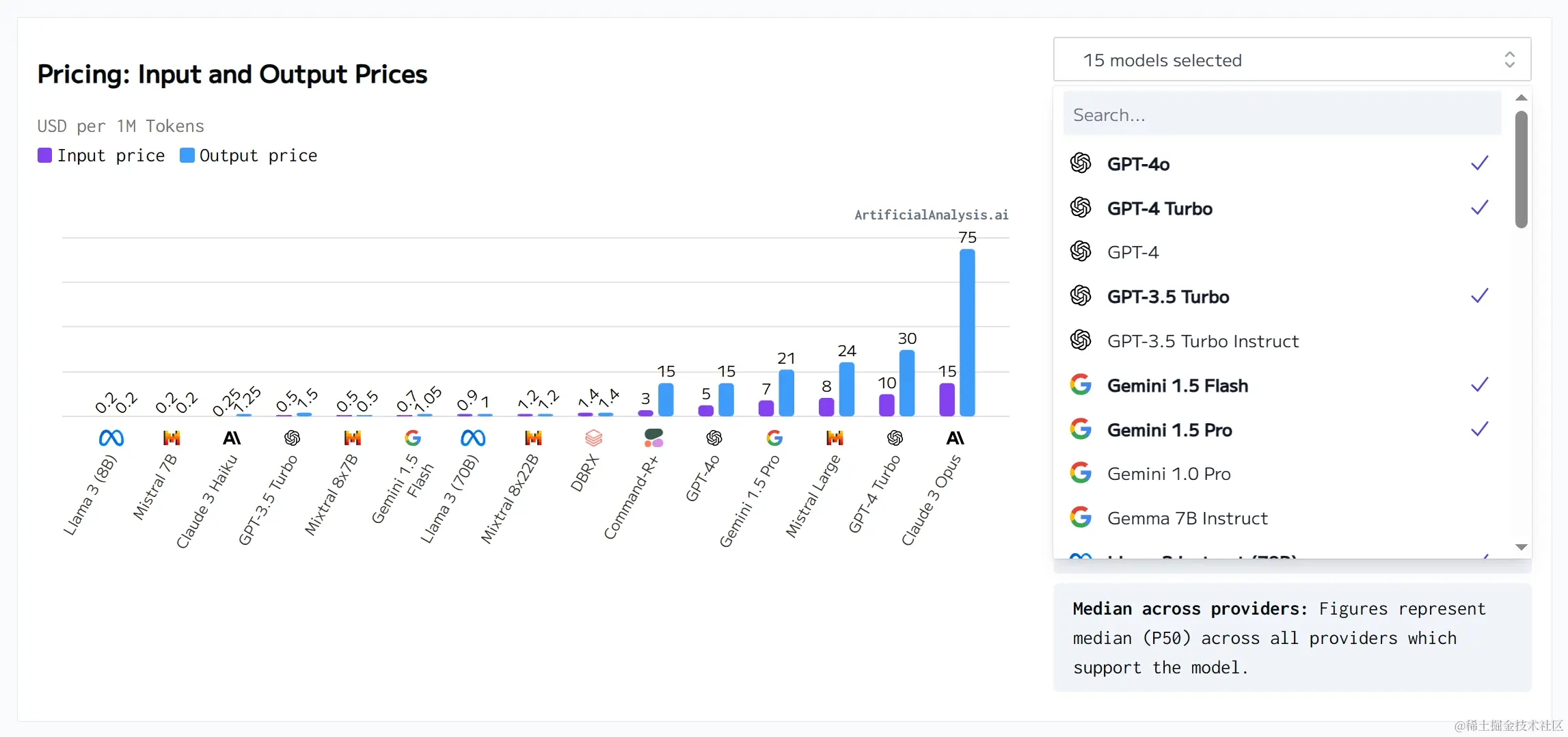Toggle the Input price legend series
Image resolution: width=1568 pixels, height=737 pixels.
pyautogui.click(x=101, y=156)
